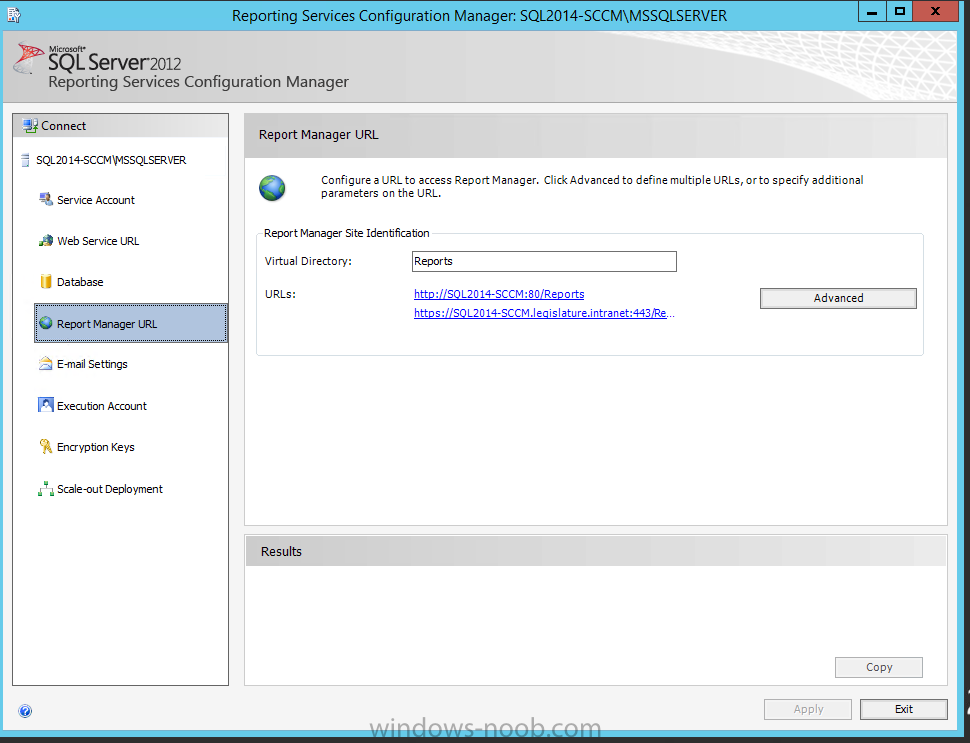970x743 pixels.
Task: Click the Connect computers icon
Action: click(30, 126)
